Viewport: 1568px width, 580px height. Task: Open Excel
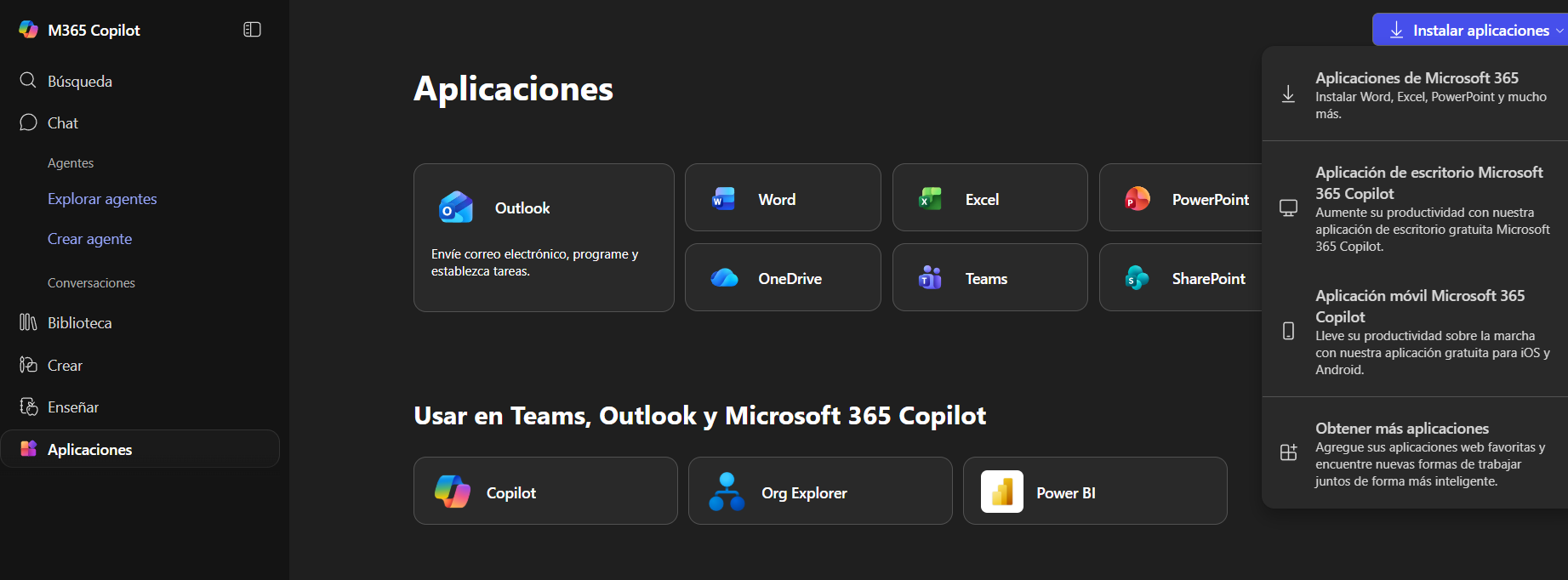point(989,197)
